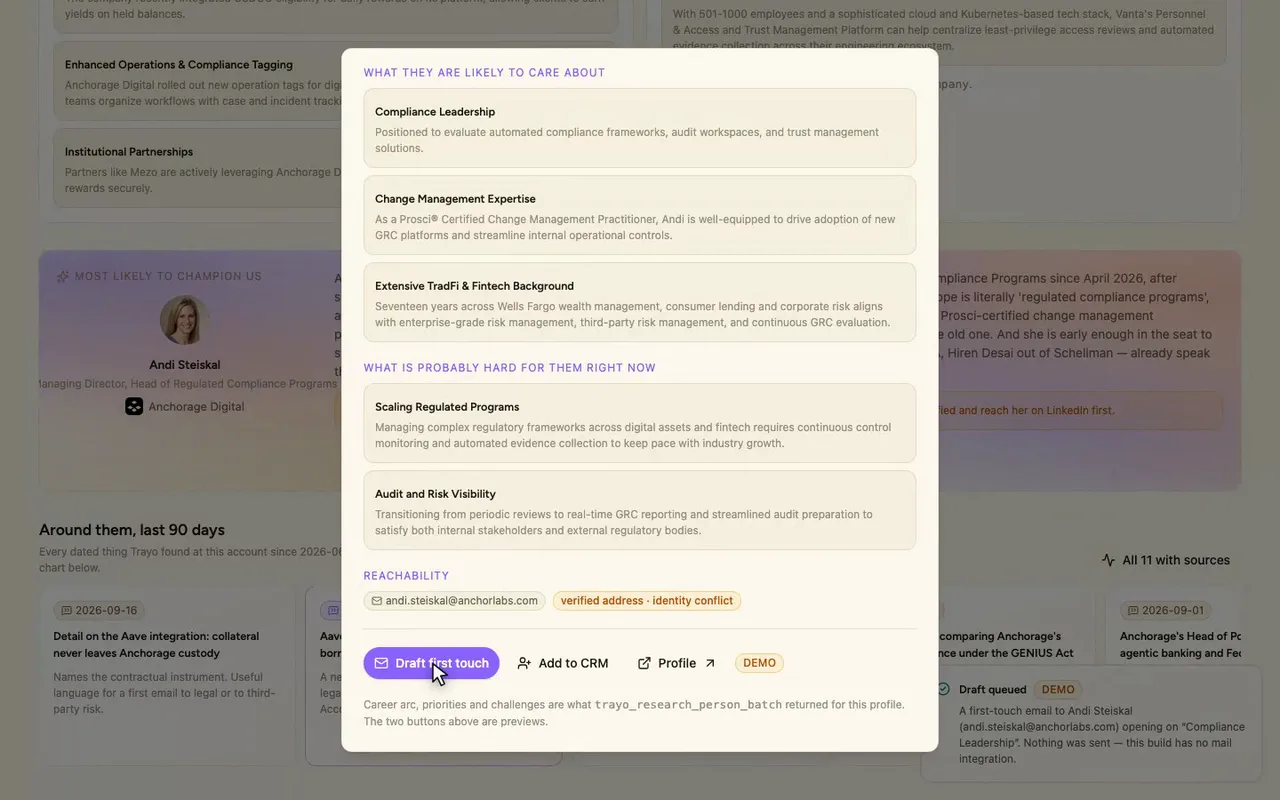Click the envelope icon in the email chip
The height and width of the screenshot is (800, 1280).
click(x=377, y=601)
